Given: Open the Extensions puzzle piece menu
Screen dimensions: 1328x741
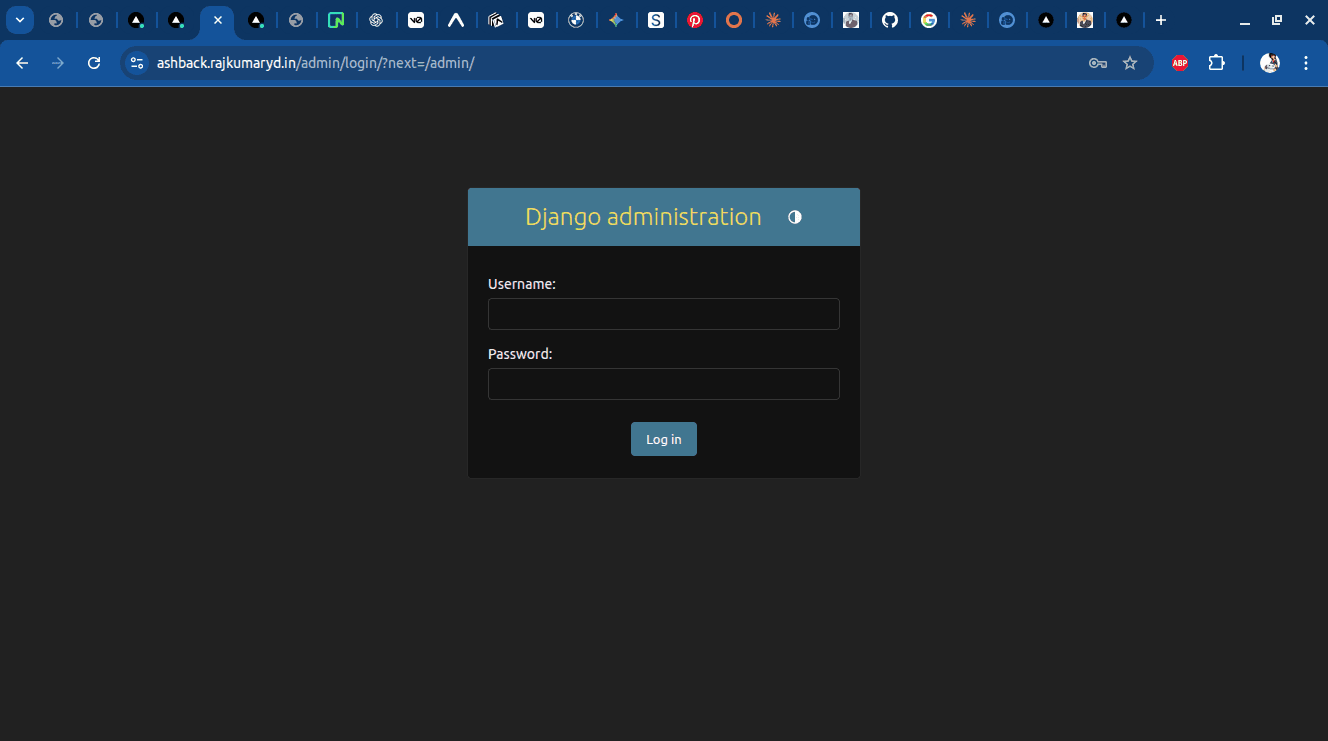Looking at the screenshot, I should click(x=1216, y=63).
